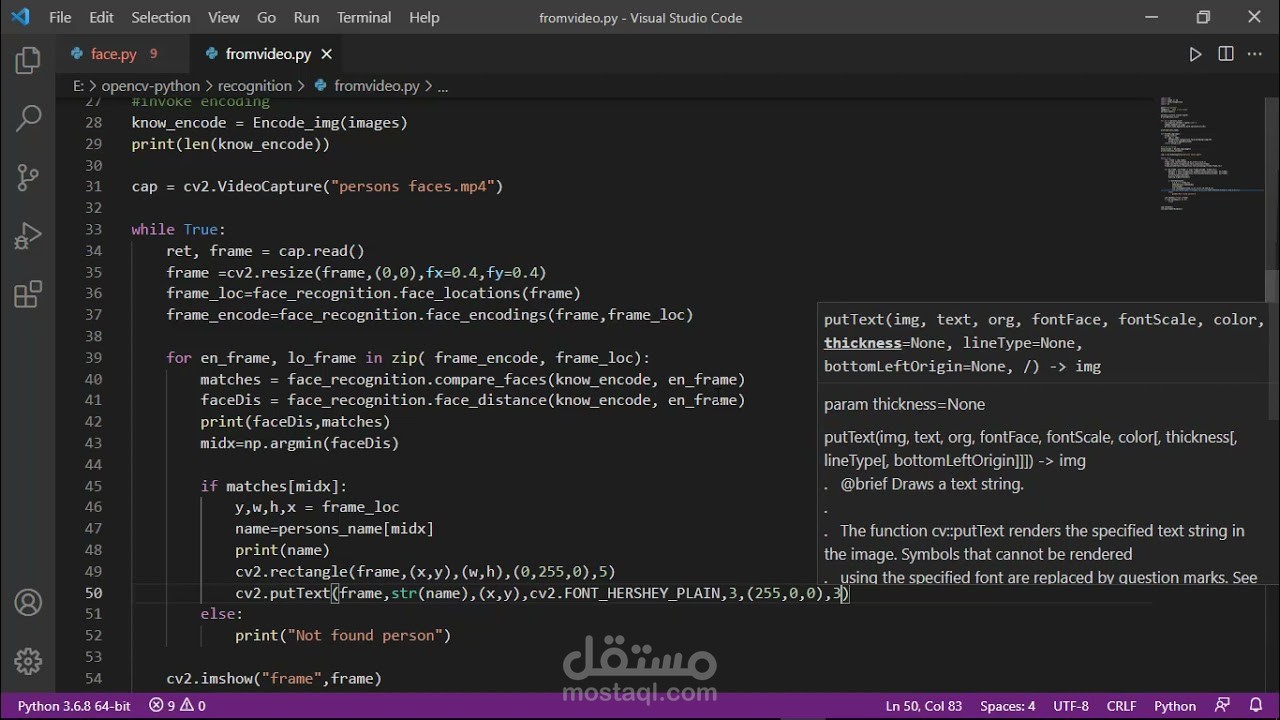Click 'else:' on line 51
The image size is (1280, 720).
pos(222,614)
